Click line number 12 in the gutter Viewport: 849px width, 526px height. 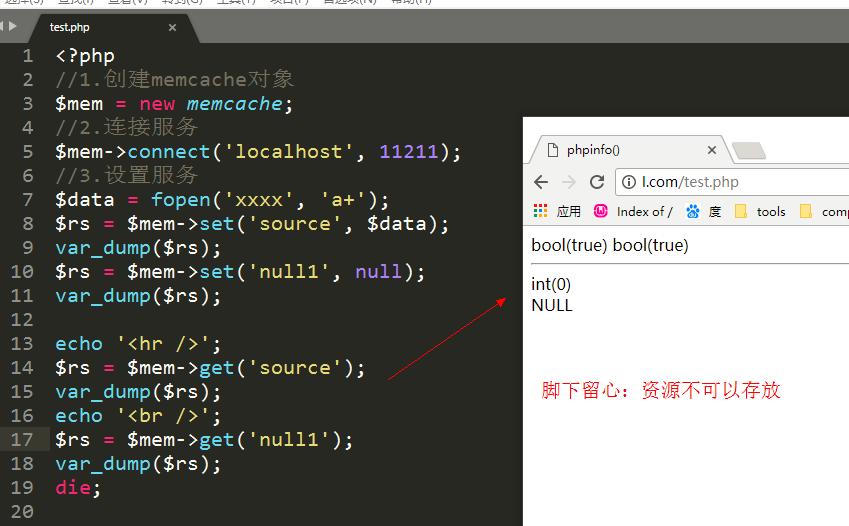(x=21, y=320)
